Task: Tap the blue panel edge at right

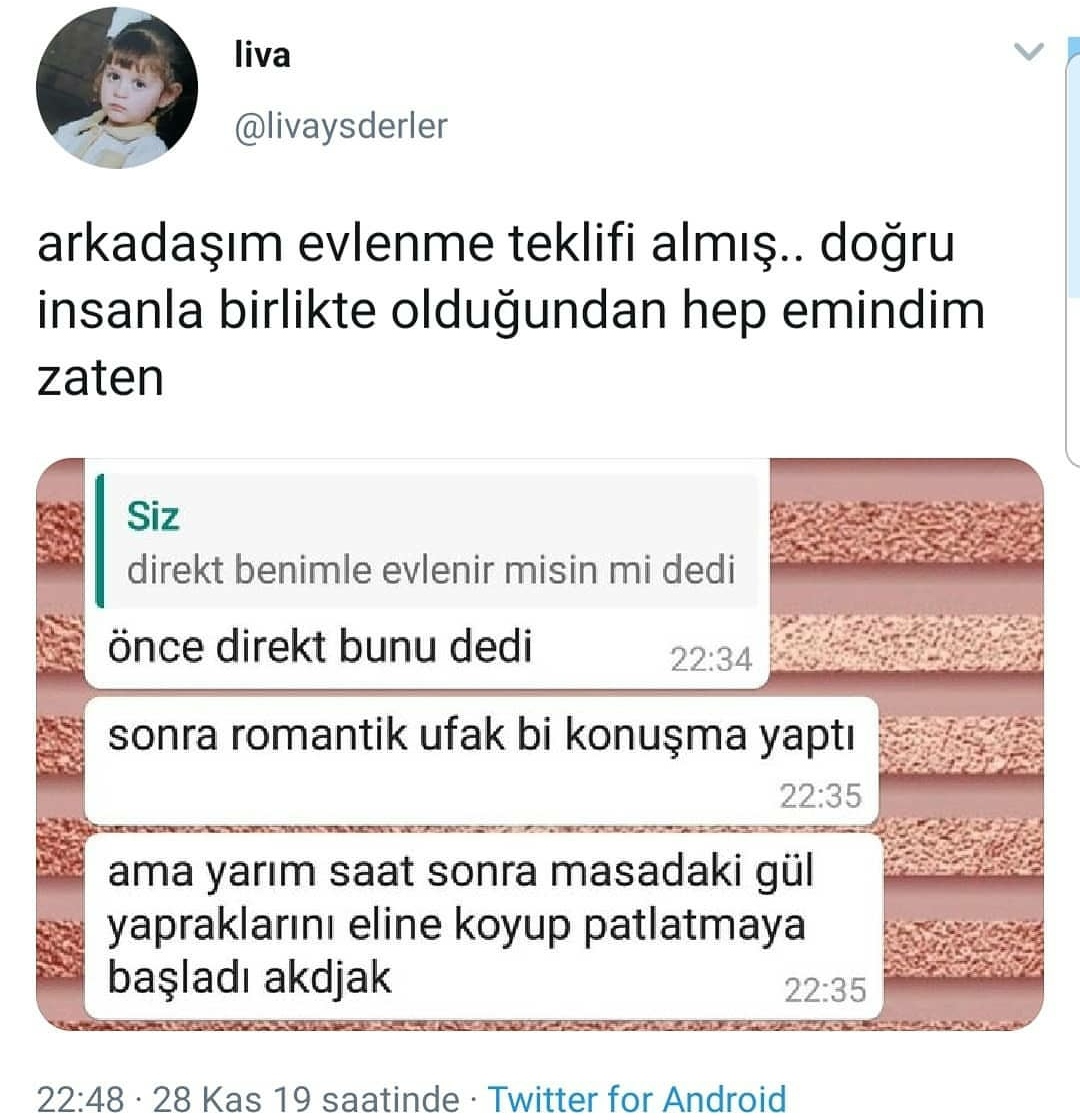Action: click(1073, 250)
